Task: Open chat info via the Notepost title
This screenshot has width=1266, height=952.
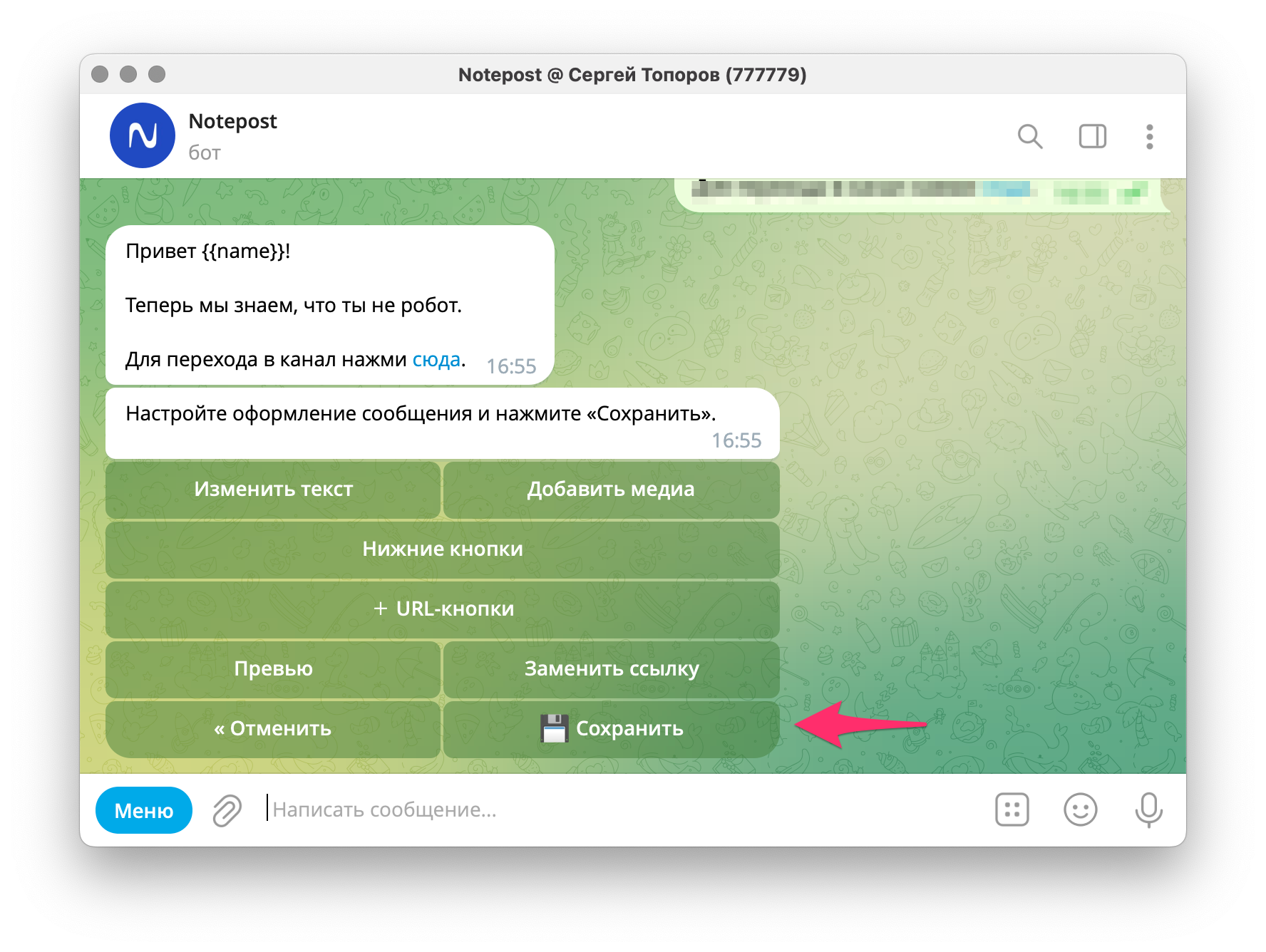Action: (232, 122)
